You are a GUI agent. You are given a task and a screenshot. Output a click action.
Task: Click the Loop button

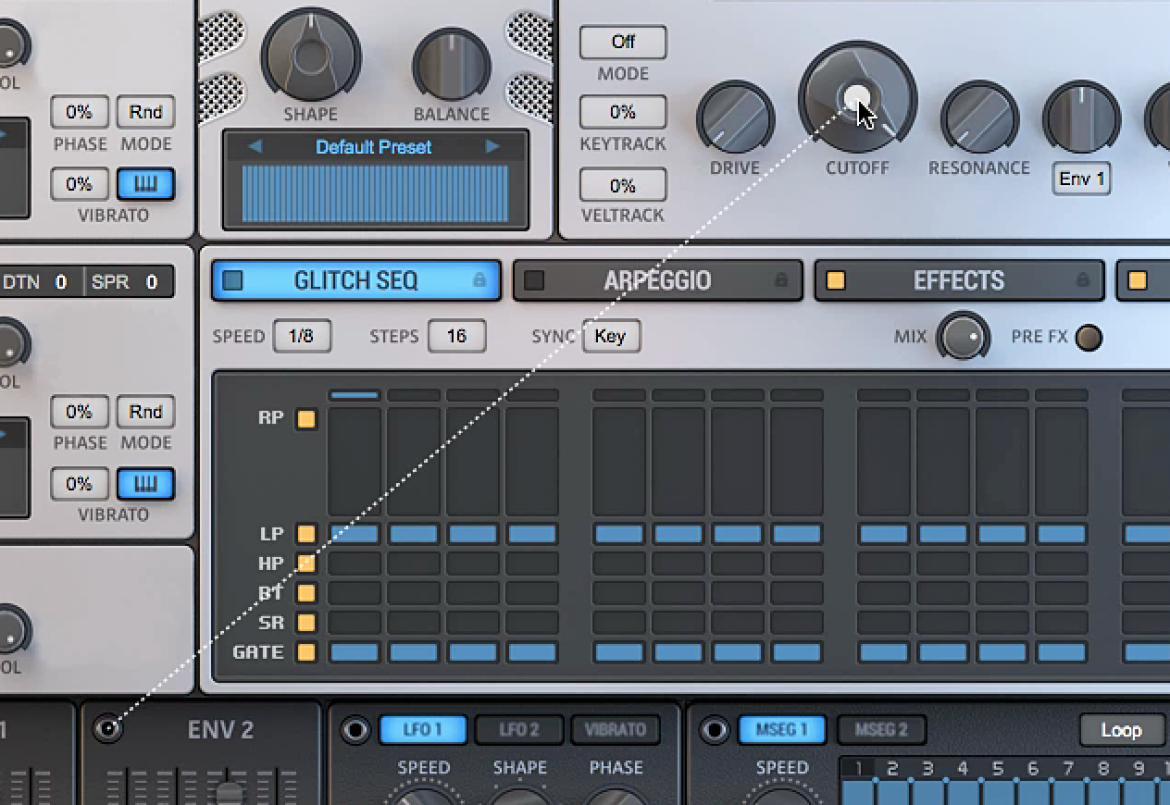[1121, 730]
